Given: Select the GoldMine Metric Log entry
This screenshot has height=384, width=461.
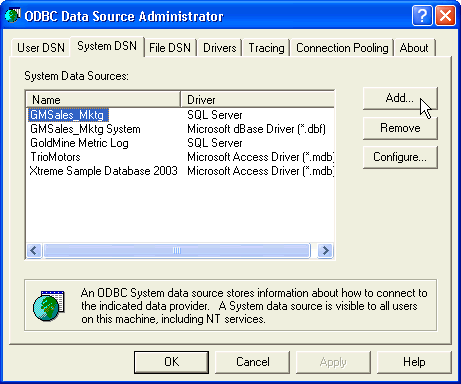Looking at the screenshot, I should coord(79,143).
